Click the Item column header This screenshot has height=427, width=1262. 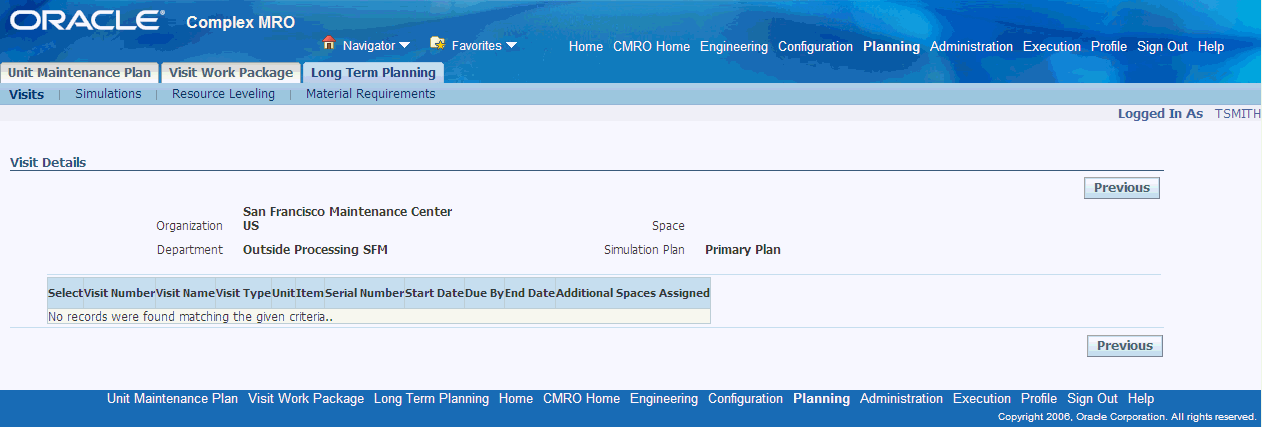pyautogui.click(x=310, y=293)
